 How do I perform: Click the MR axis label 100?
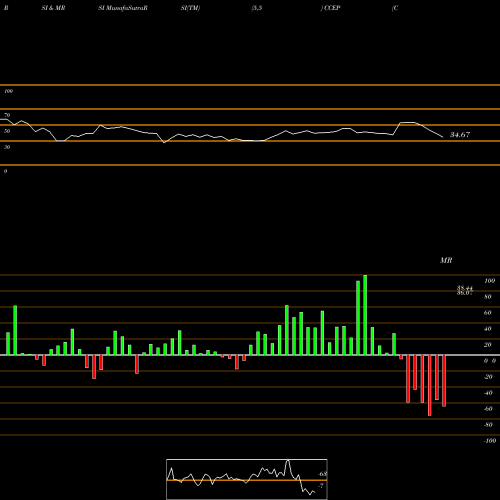pos(489,281)
